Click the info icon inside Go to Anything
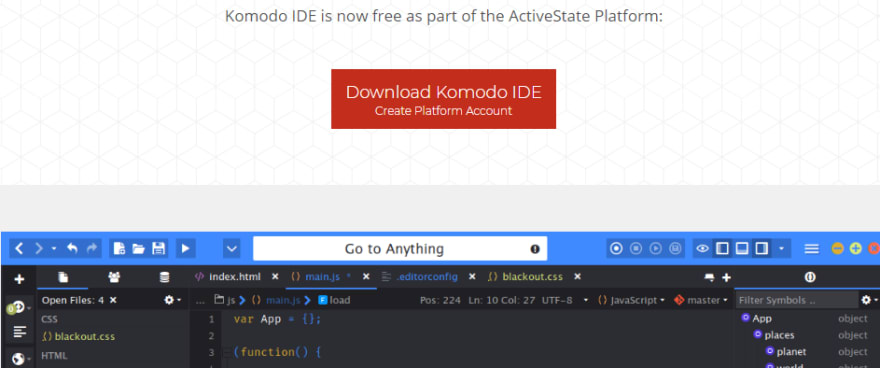 click(x=535, y=249)
